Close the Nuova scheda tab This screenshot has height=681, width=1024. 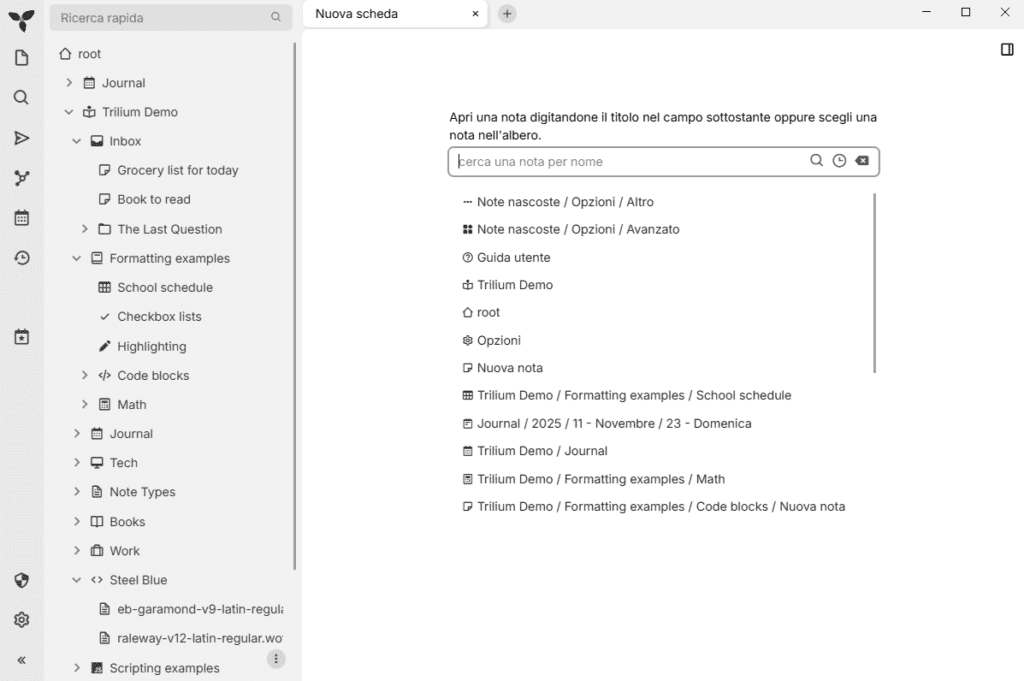tap(475, 14)
